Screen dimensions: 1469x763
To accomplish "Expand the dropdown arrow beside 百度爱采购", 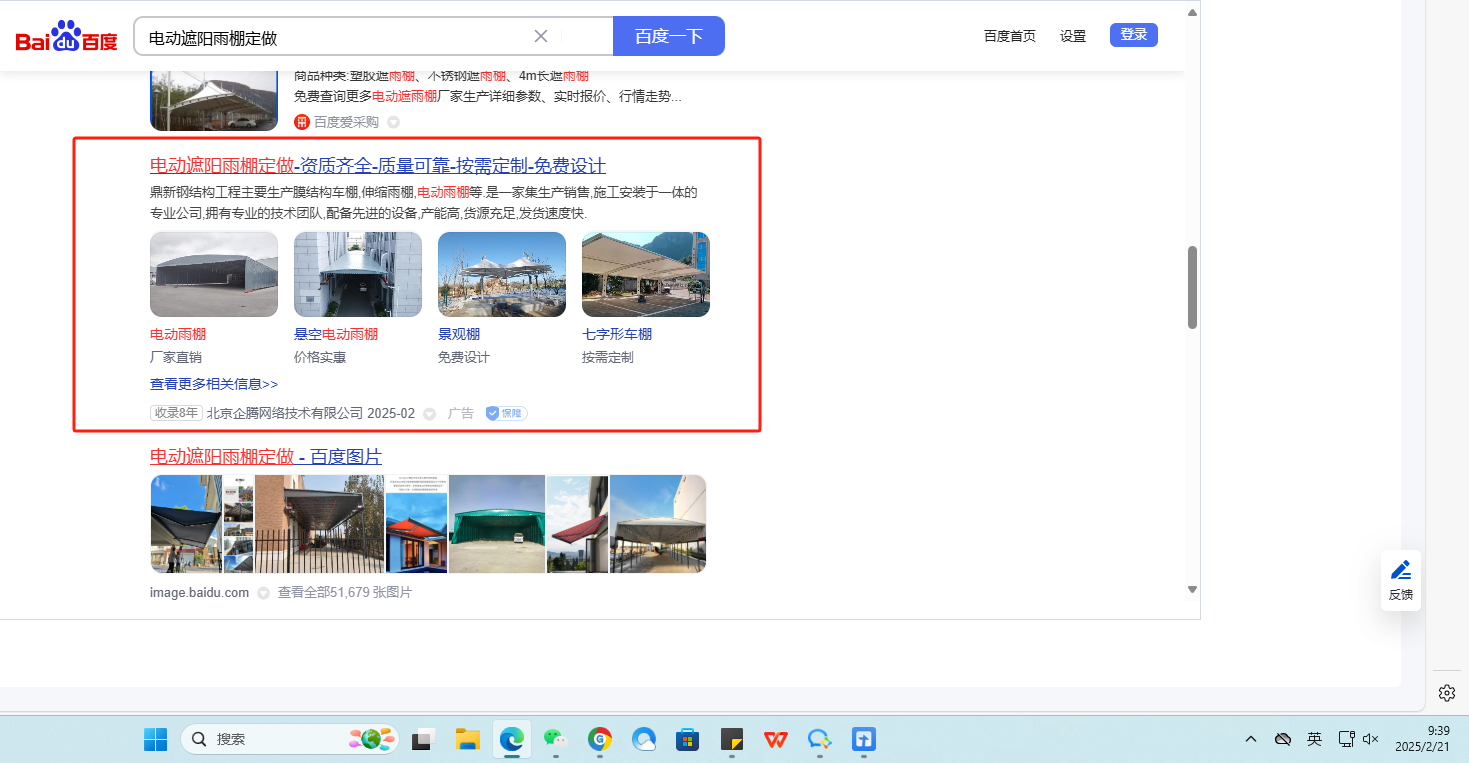I will coord(393,122).
